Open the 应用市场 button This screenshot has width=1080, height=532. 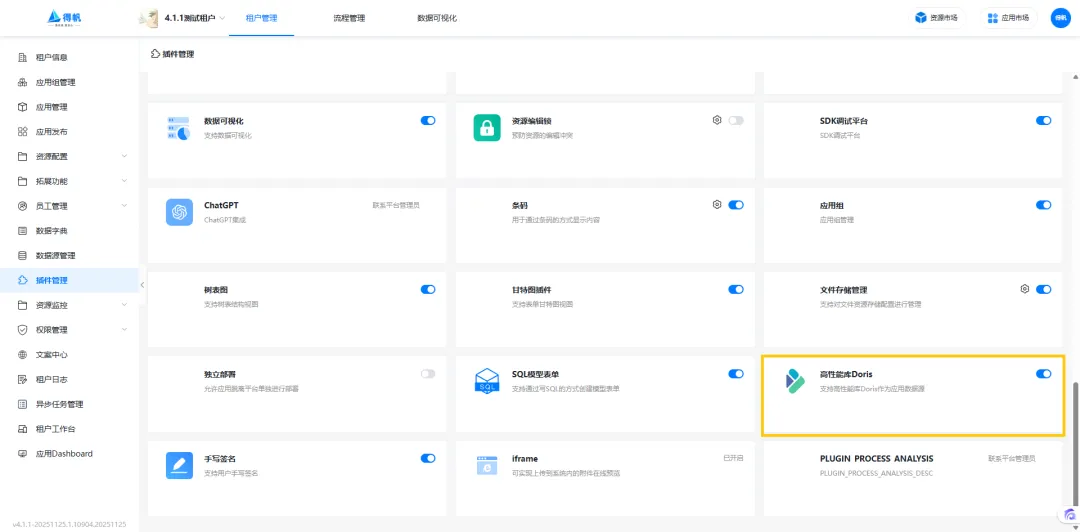tap(1008, 18)
